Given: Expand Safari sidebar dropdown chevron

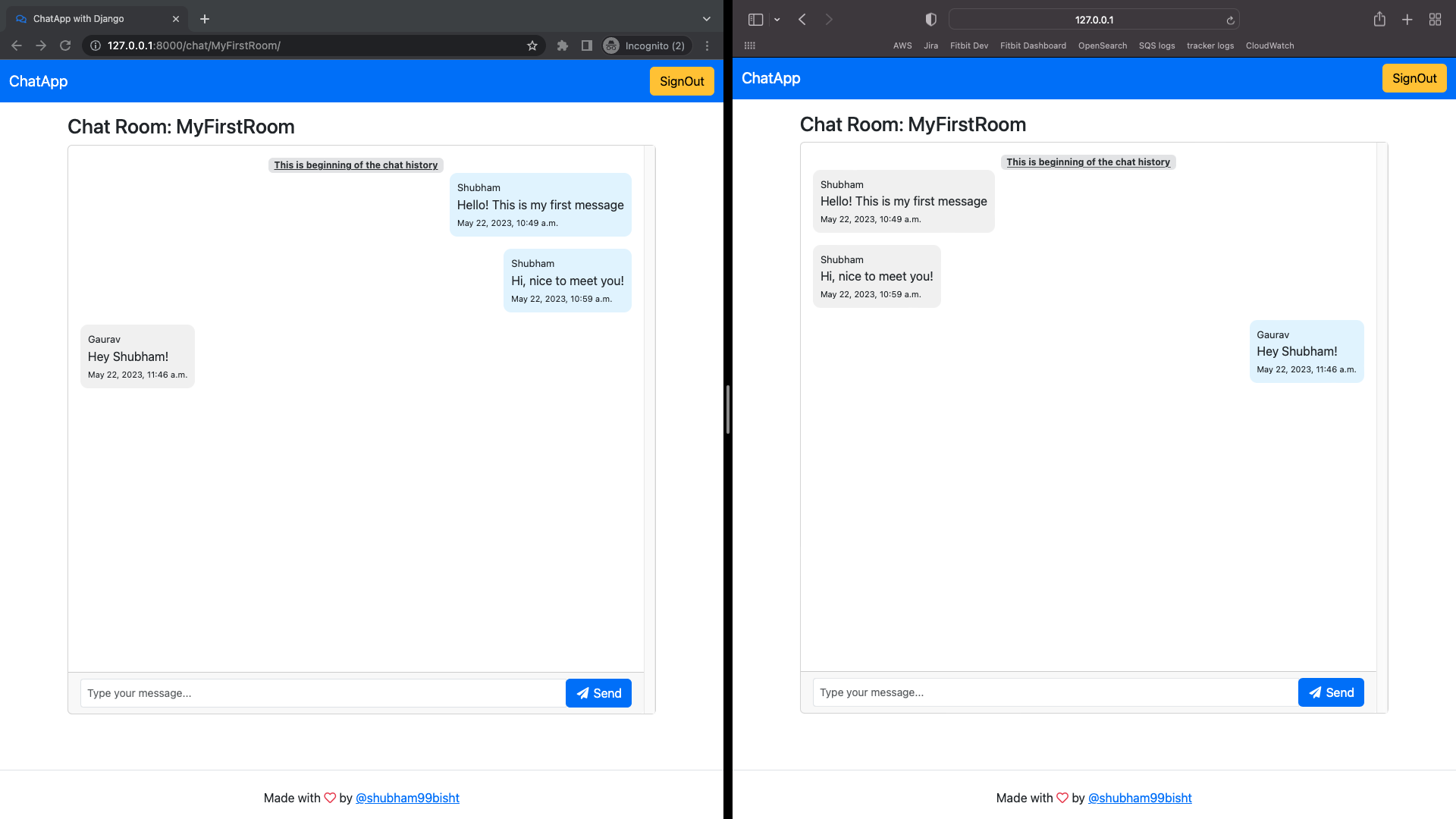Looking at the screenshot, I should pos(777,20).
